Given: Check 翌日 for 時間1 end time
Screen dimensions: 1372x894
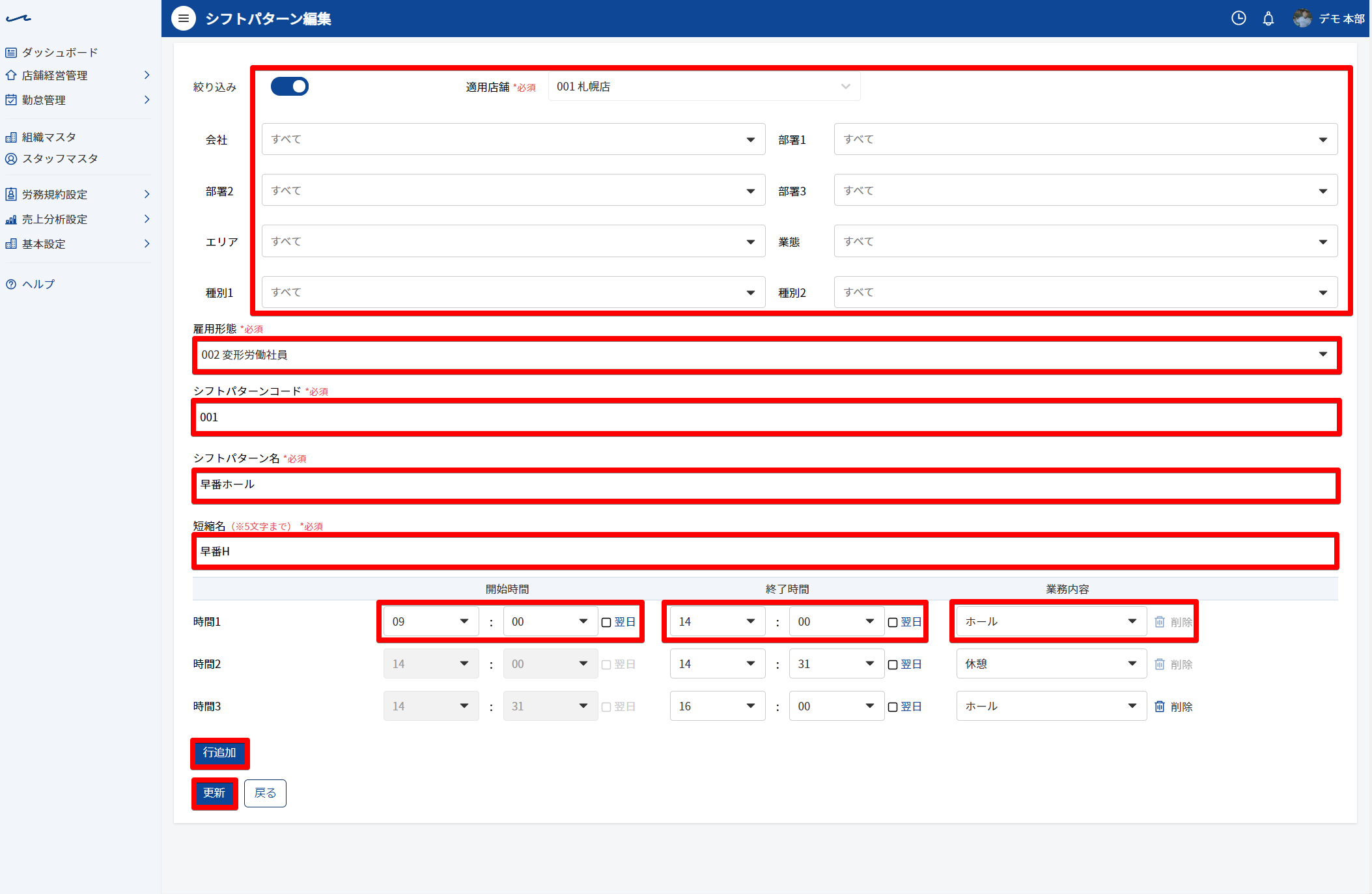Looking at the screenshot, I should click(x=893, y=622).
